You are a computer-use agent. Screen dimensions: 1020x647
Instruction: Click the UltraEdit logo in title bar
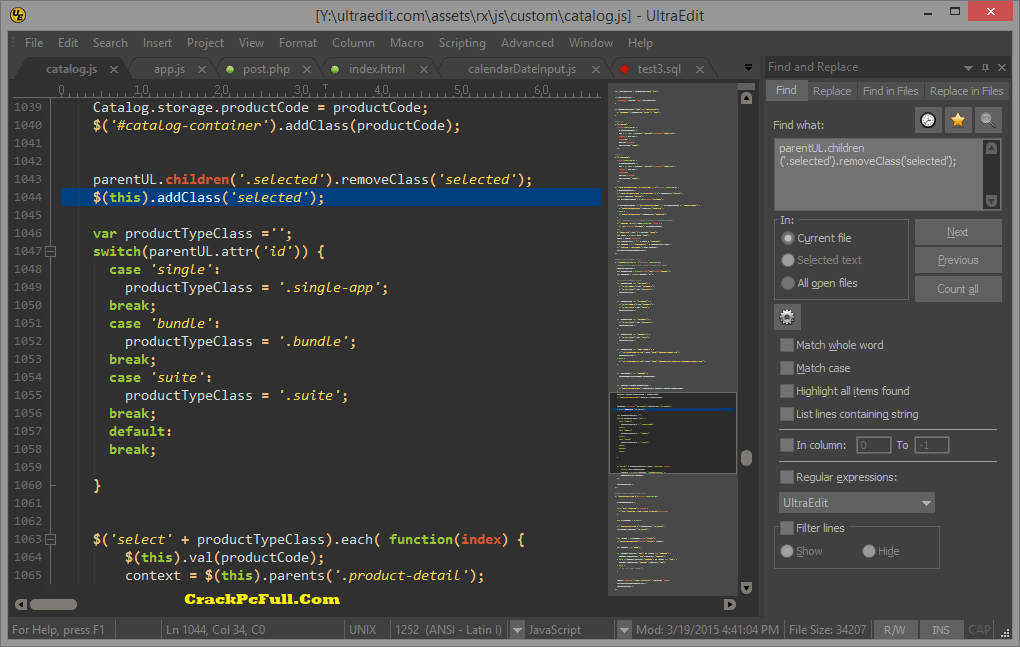pyautogui.click(x=18, y=15)
